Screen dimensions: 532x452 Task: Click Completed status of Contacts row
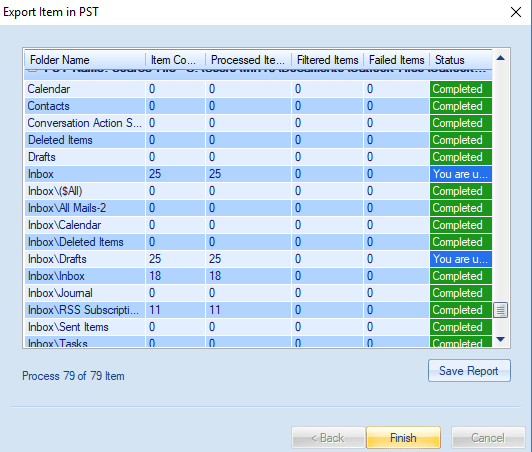461,106
